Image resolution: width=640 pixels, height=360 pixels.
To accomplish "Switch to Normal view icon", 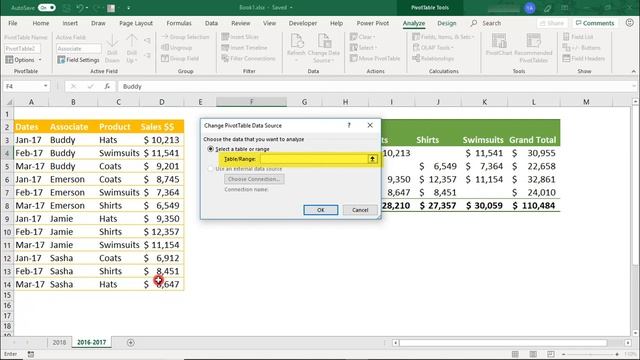I will point(515,354).
